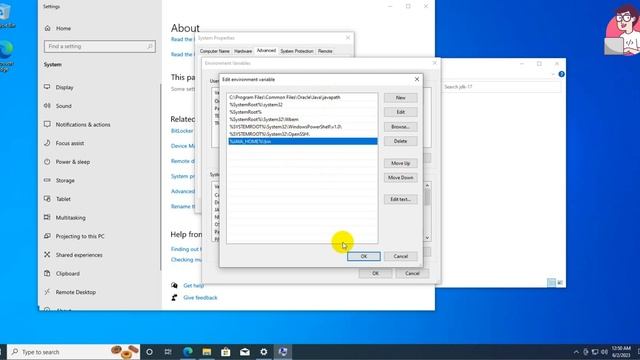Open Sound settings

(x=64, y=106)
